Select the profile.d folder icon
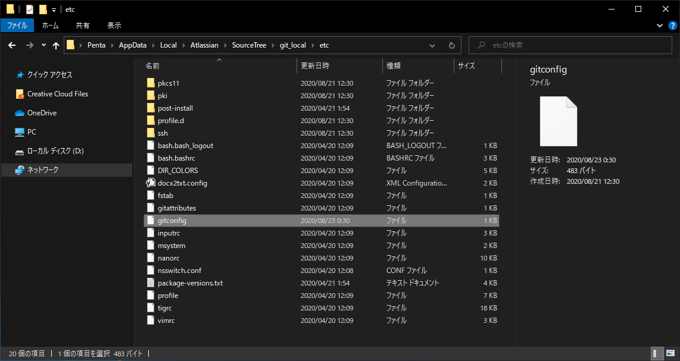This screenshot has height=361, width=680. point(150,121)
